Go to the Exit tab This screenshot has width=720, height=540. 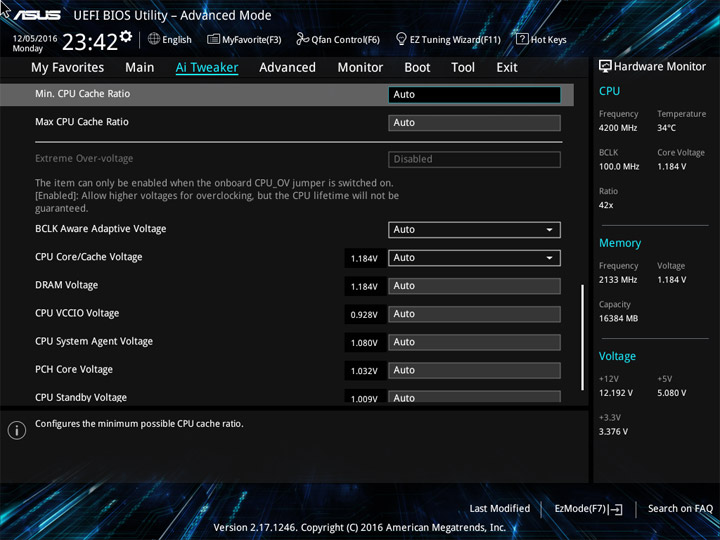pos(507,68)
